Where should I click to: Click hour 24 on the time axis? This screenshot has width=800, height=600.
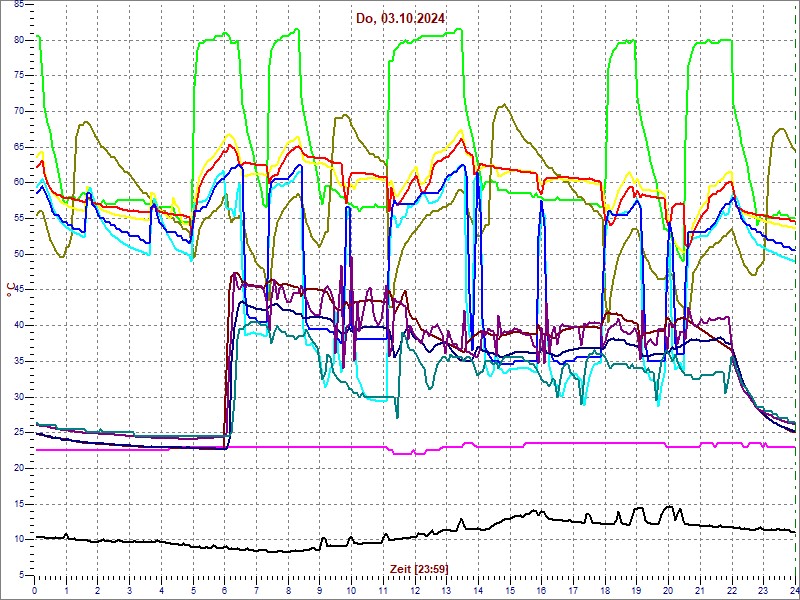pyautogui.click(x=794, y=590)
